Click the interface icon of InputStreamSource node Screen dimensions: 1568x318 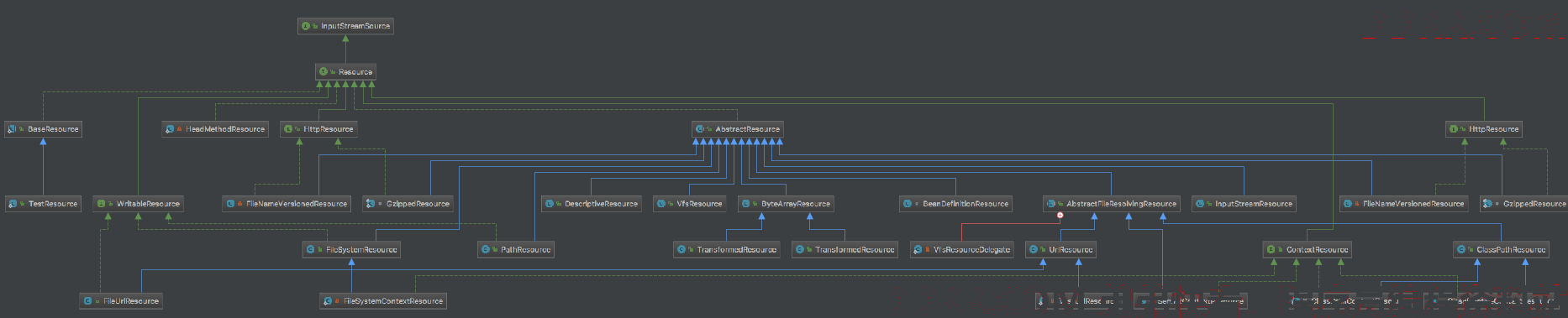click(306, 26)
